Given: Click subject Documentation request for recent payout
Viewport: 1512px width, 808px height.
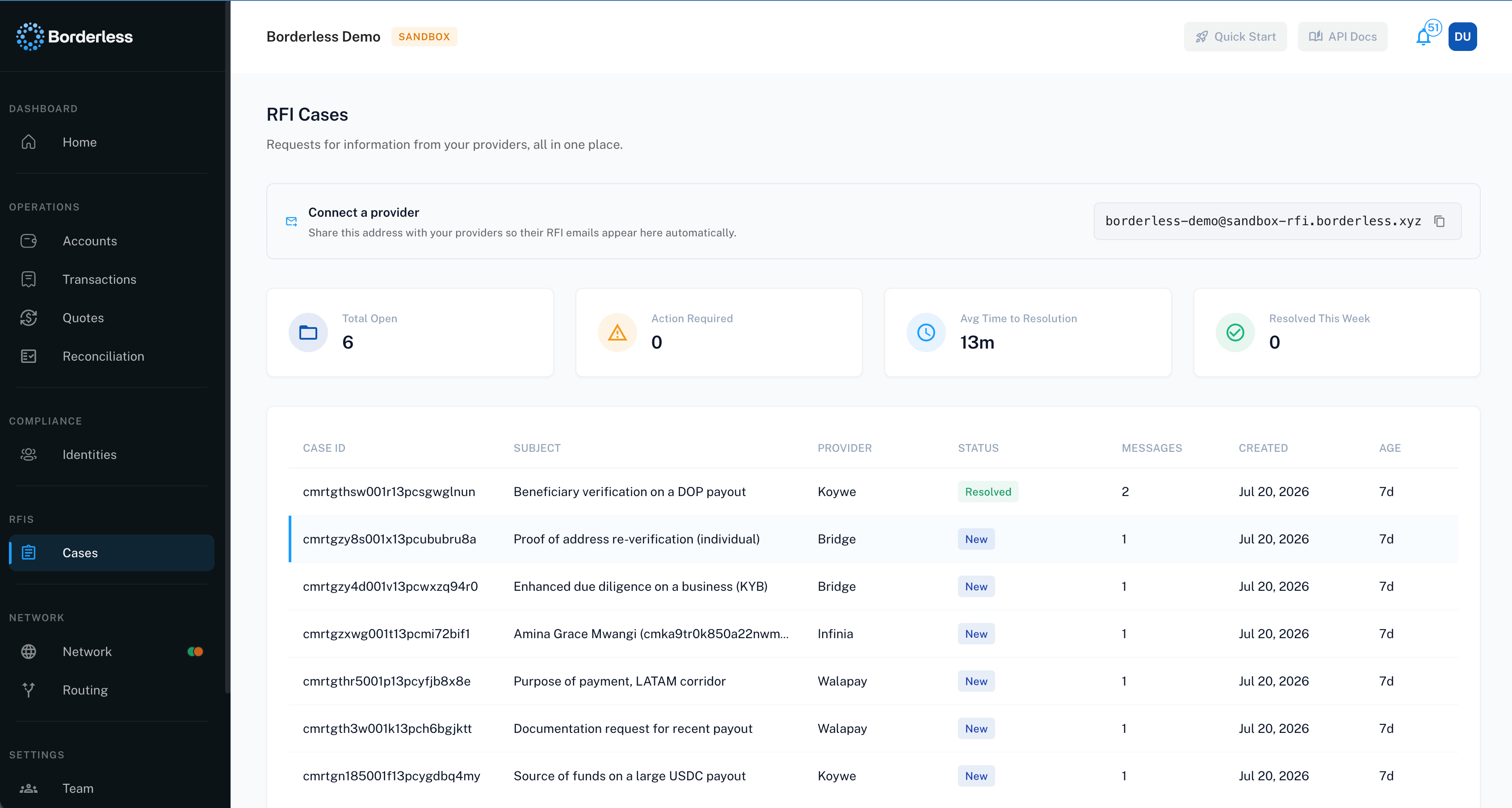Looking at the screenshot, I should [x=633, y=728].
